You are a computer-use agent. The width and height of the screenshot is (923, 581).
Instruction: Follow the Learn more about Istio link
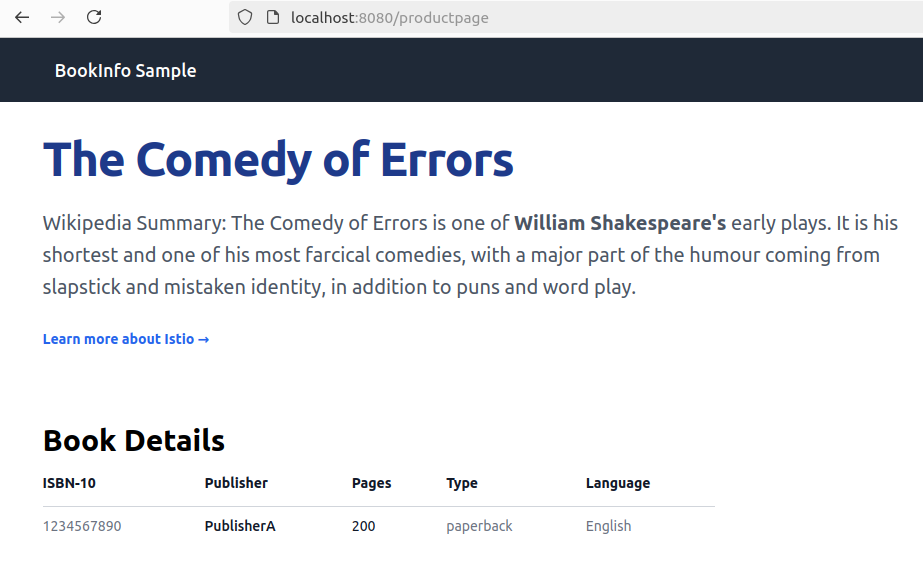point(126,339)
